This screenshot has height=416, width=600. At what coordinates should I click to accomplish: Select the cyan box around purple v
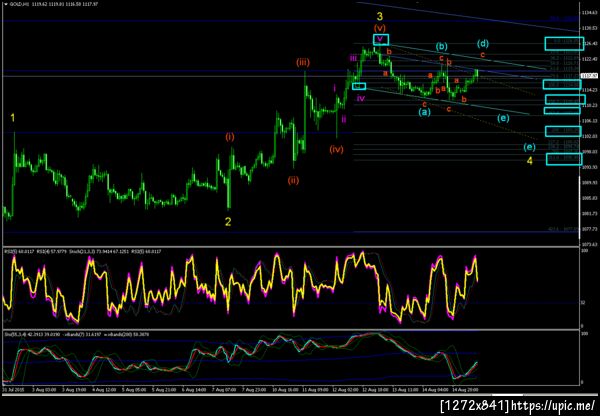point(381,39)
